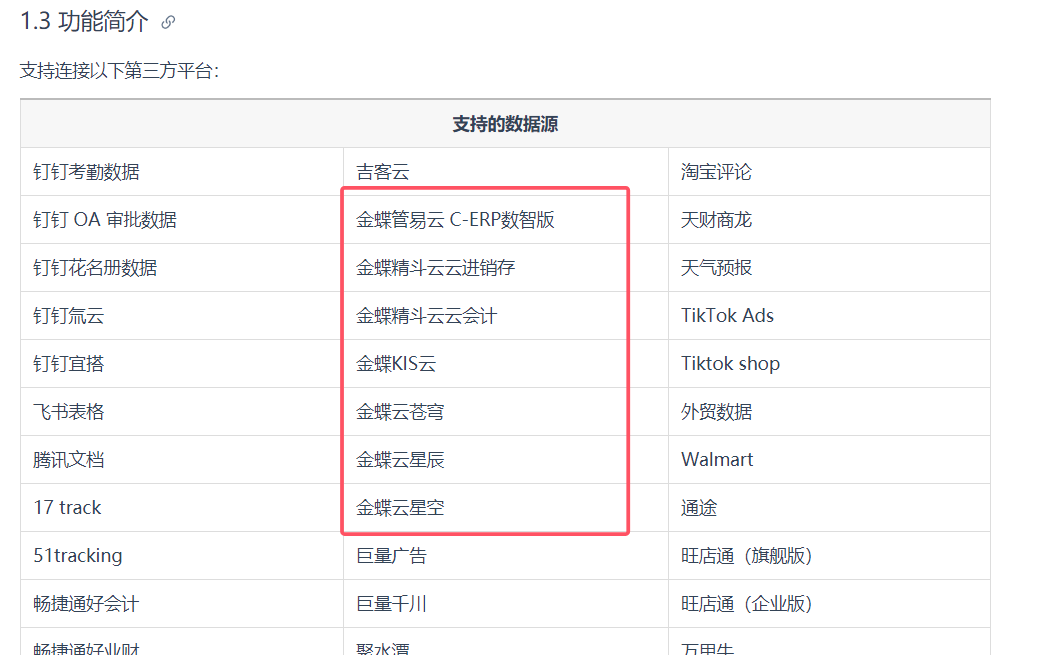The image size is (1063, 655).
Task: Select the 金蝶云星辰 cell
Action: click(x=506, y=460)
